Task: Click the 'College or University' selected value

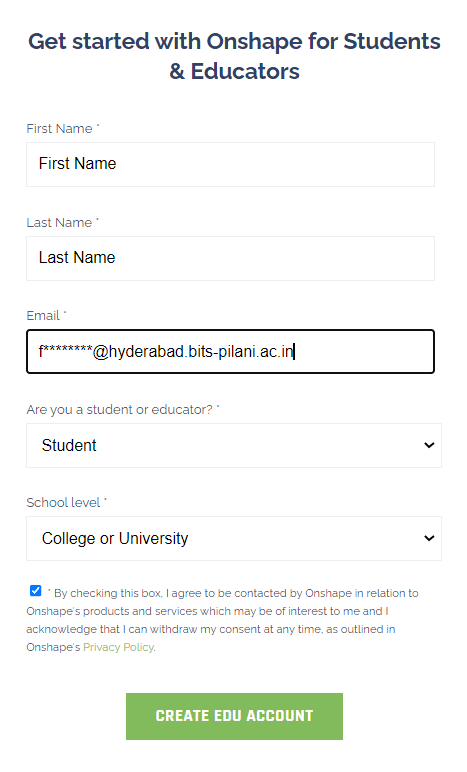Action: tap(115, 539)
